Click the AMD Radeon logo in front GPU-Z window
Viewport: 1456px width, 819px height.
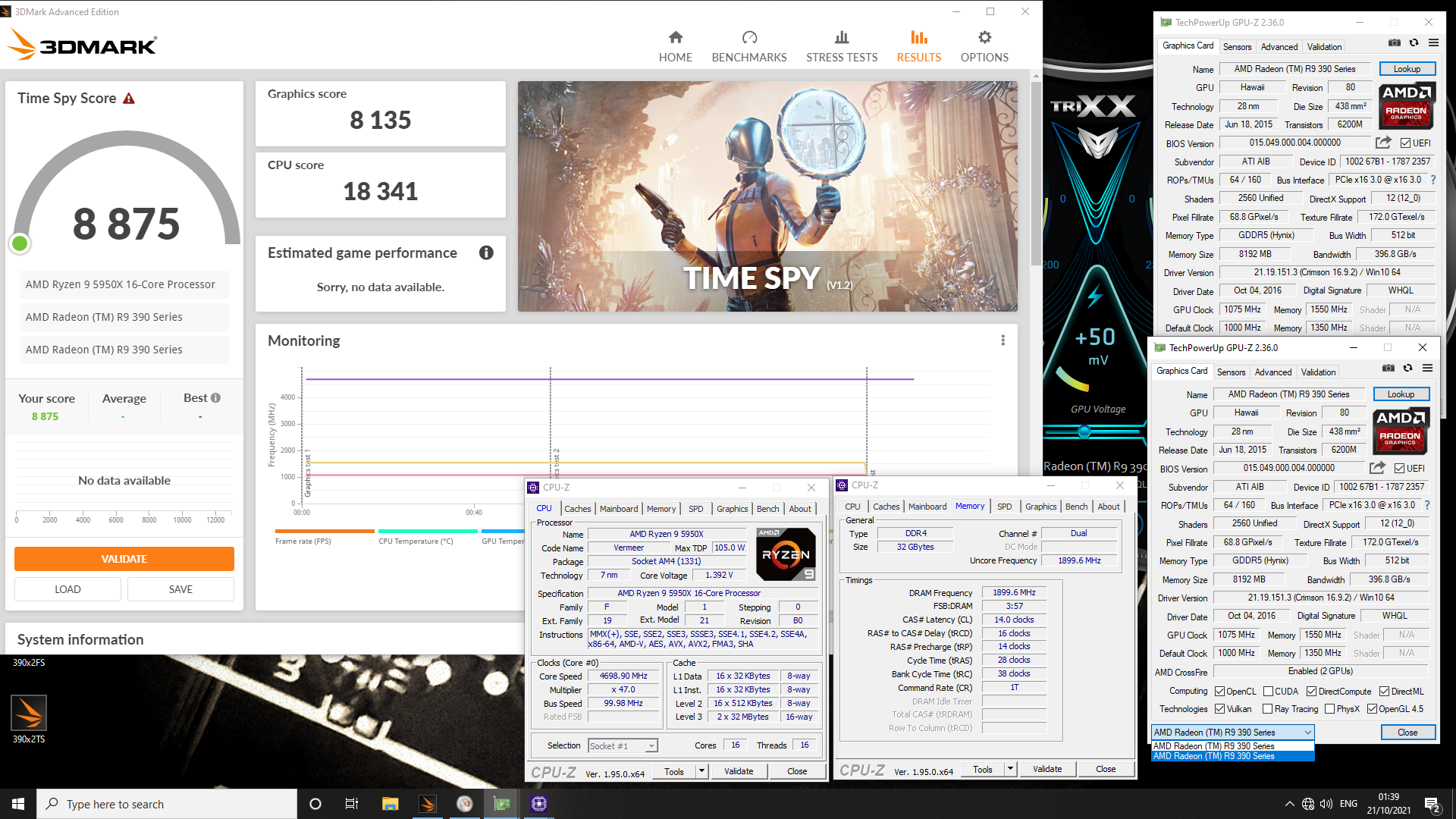coord(1401,431)
